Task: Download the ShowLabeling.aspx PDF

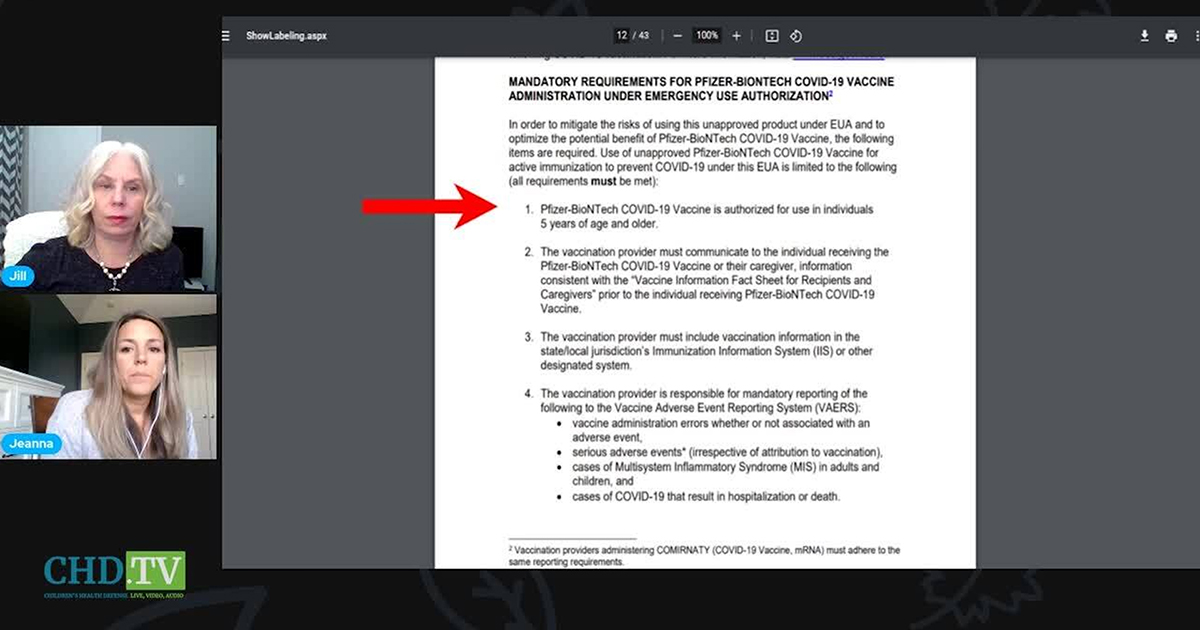Action: point(1144,35)
